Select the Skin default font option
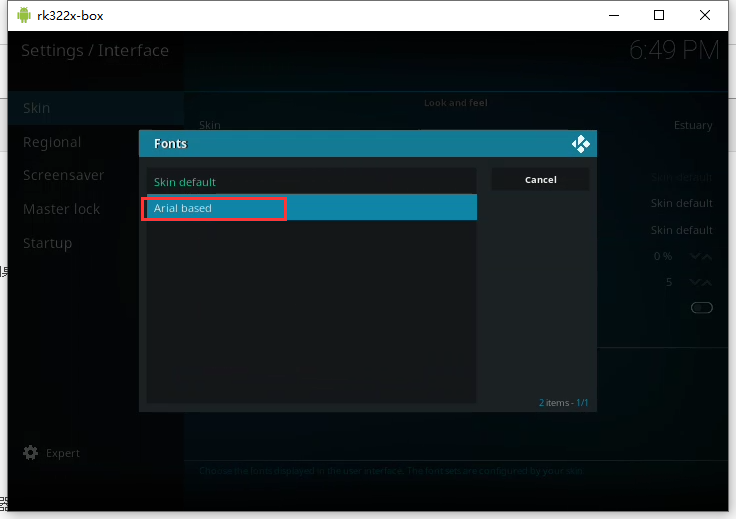 312,182
